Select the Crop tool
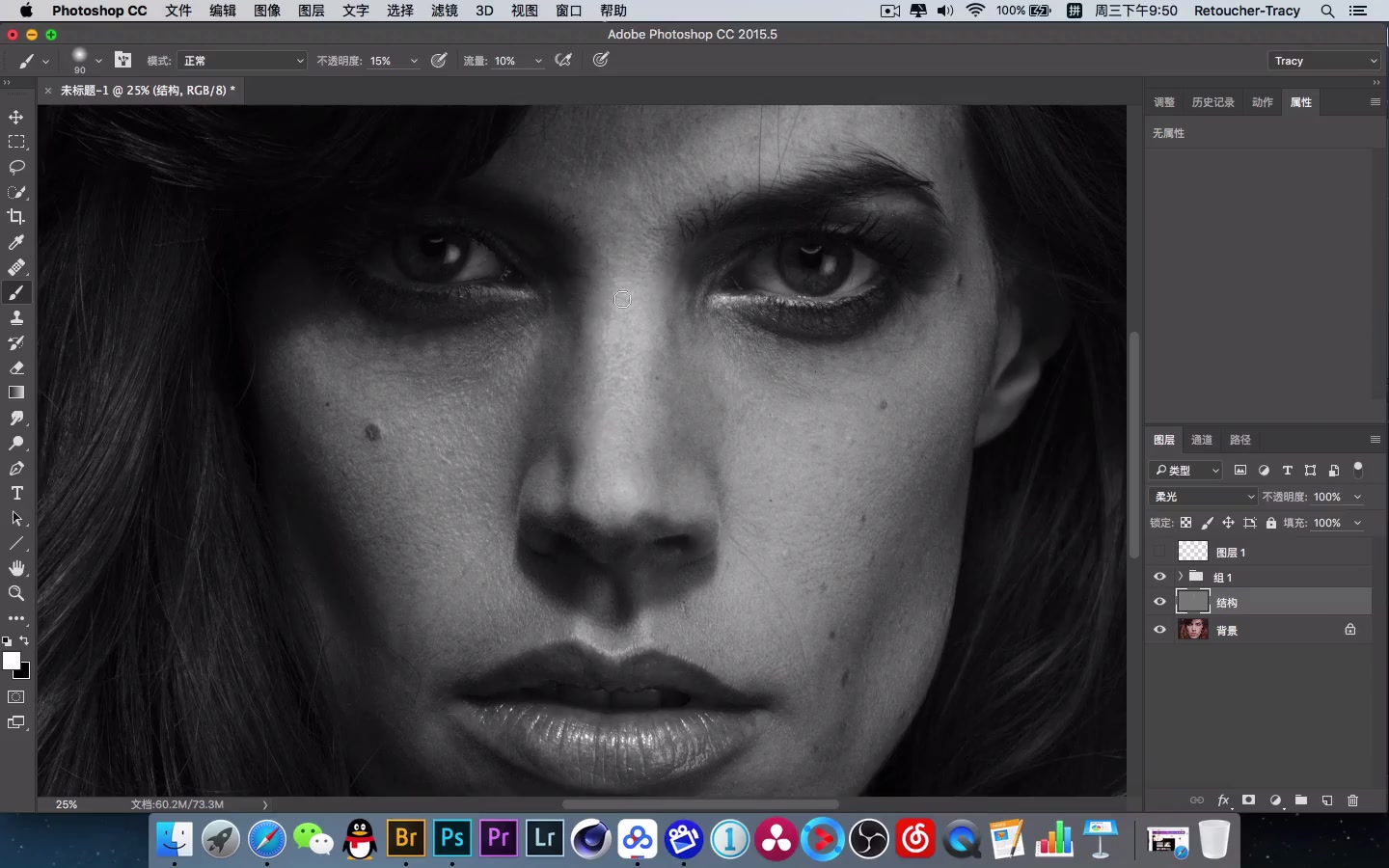1389x868 pixels. [16, 217]
